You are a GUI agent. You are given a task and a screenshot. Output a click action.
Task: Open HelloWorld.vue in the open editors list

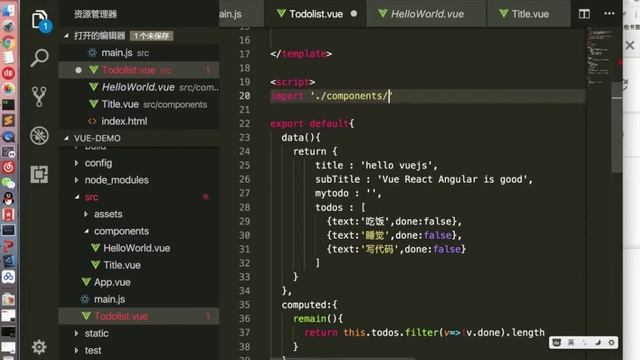tap(139, 87)
